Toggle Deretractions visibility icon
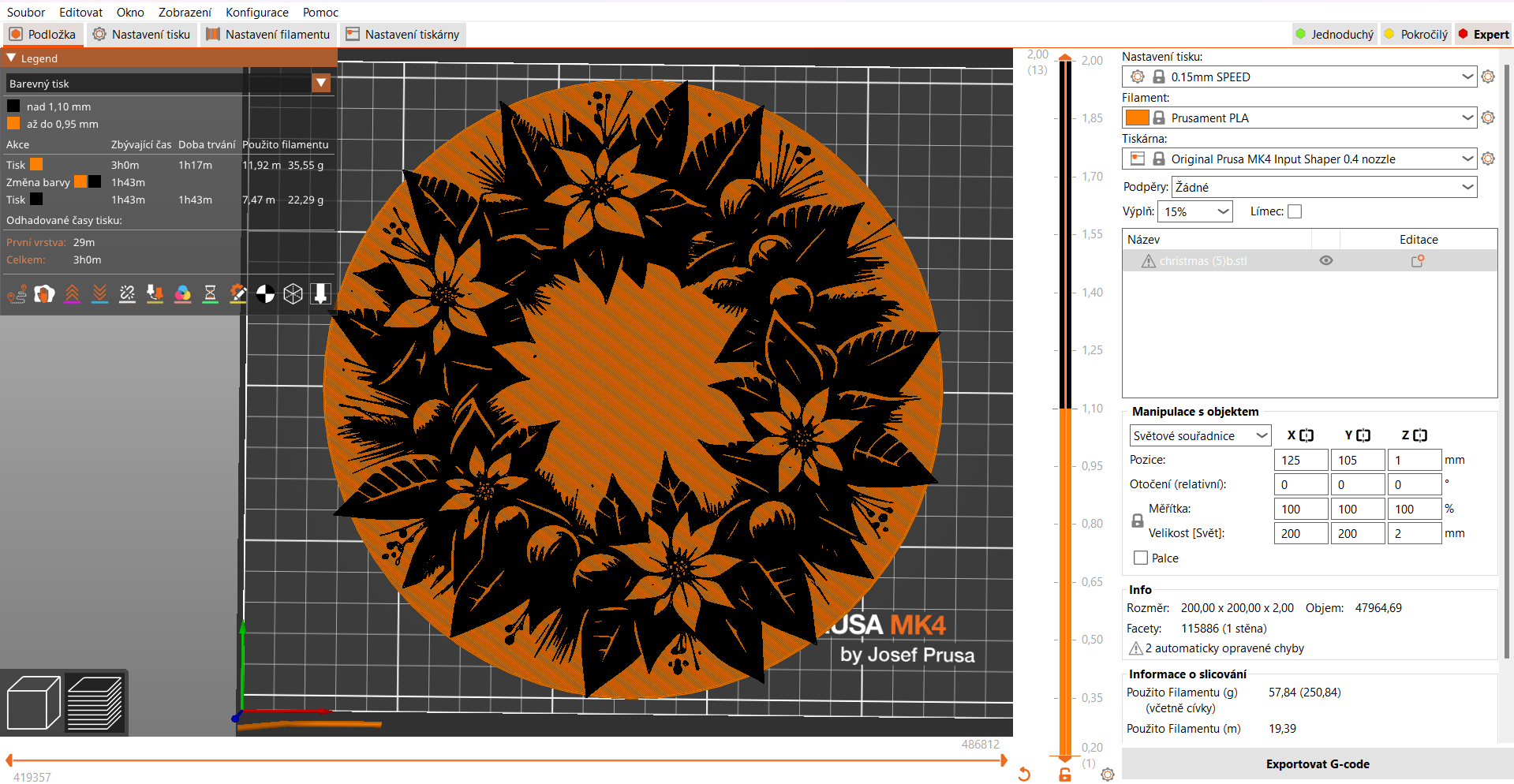 coord(99,294)
